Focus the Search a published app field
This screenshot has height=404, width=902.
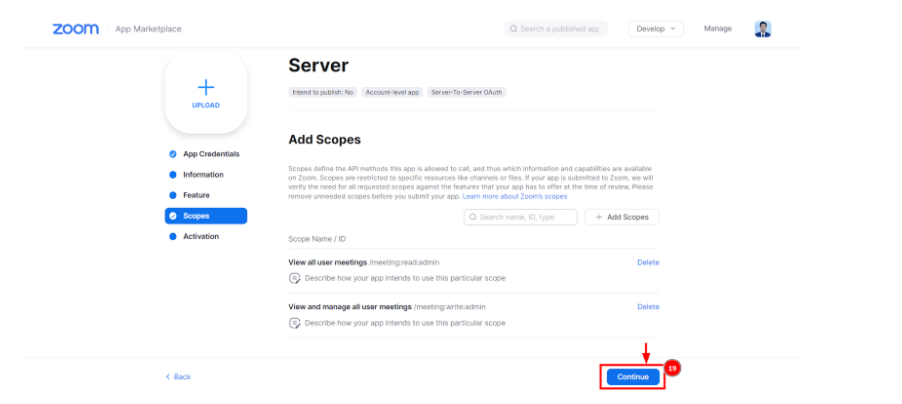[556, 29]
